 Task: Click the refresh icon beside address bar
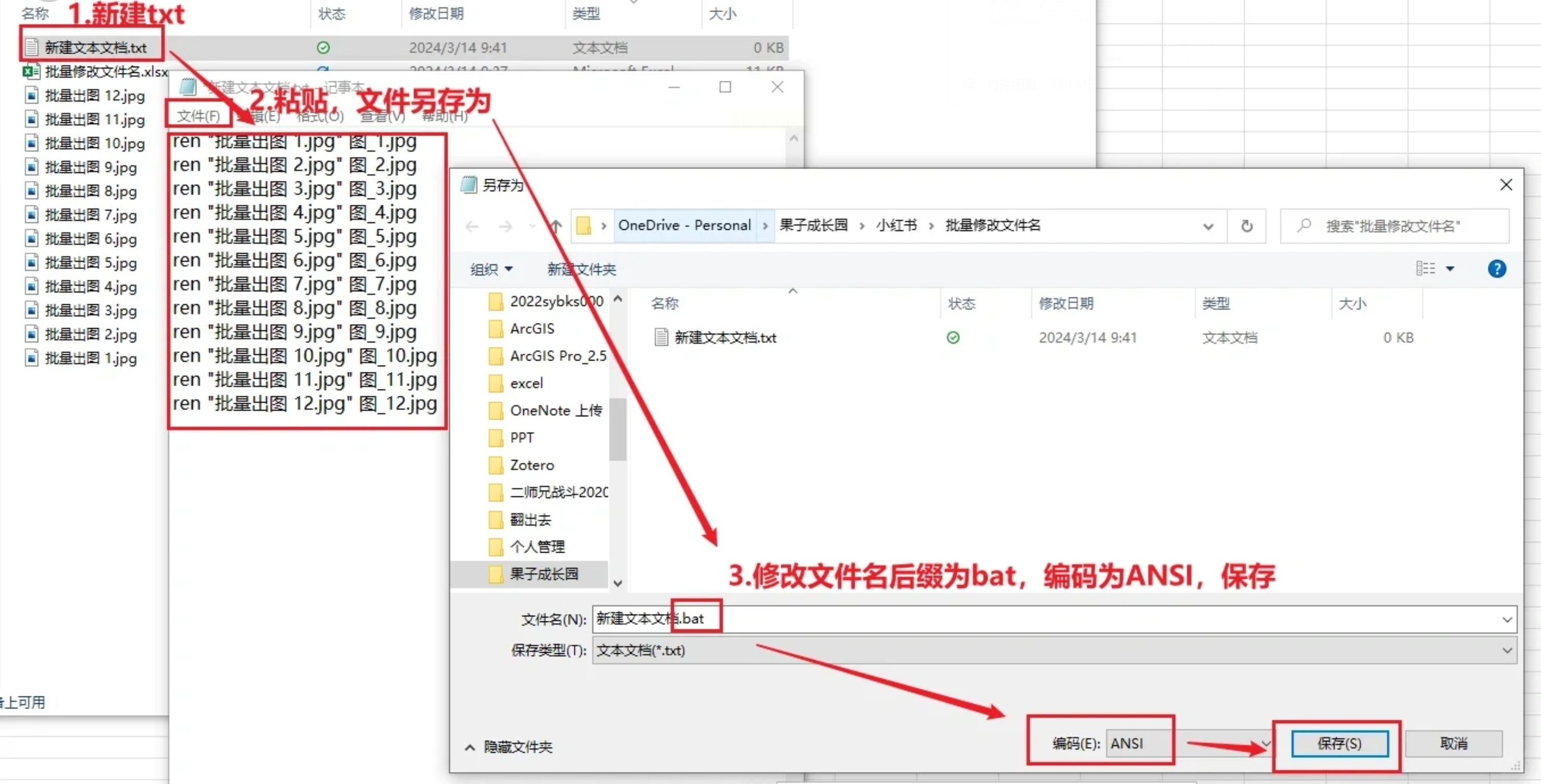(x=1247, y=226)
